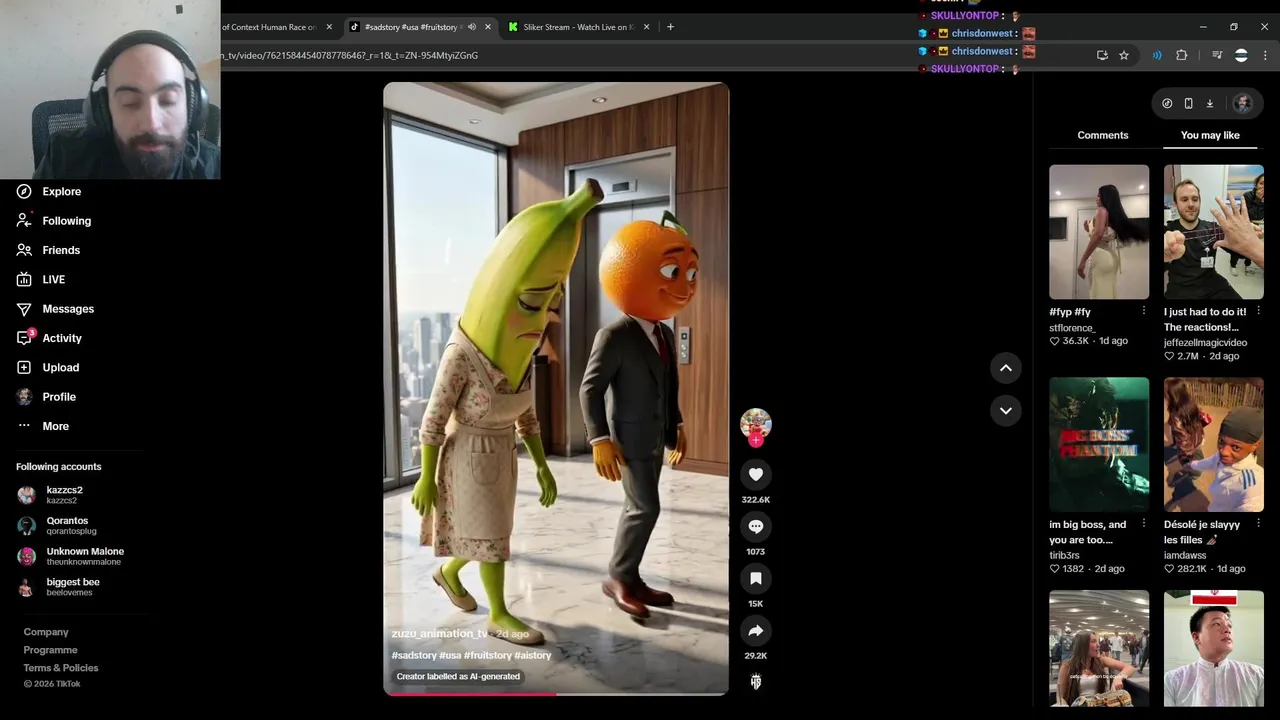This screenshot has width=1280, height=720.
Task: Open the browser extensions puzzle icon
Action: 1181,55
